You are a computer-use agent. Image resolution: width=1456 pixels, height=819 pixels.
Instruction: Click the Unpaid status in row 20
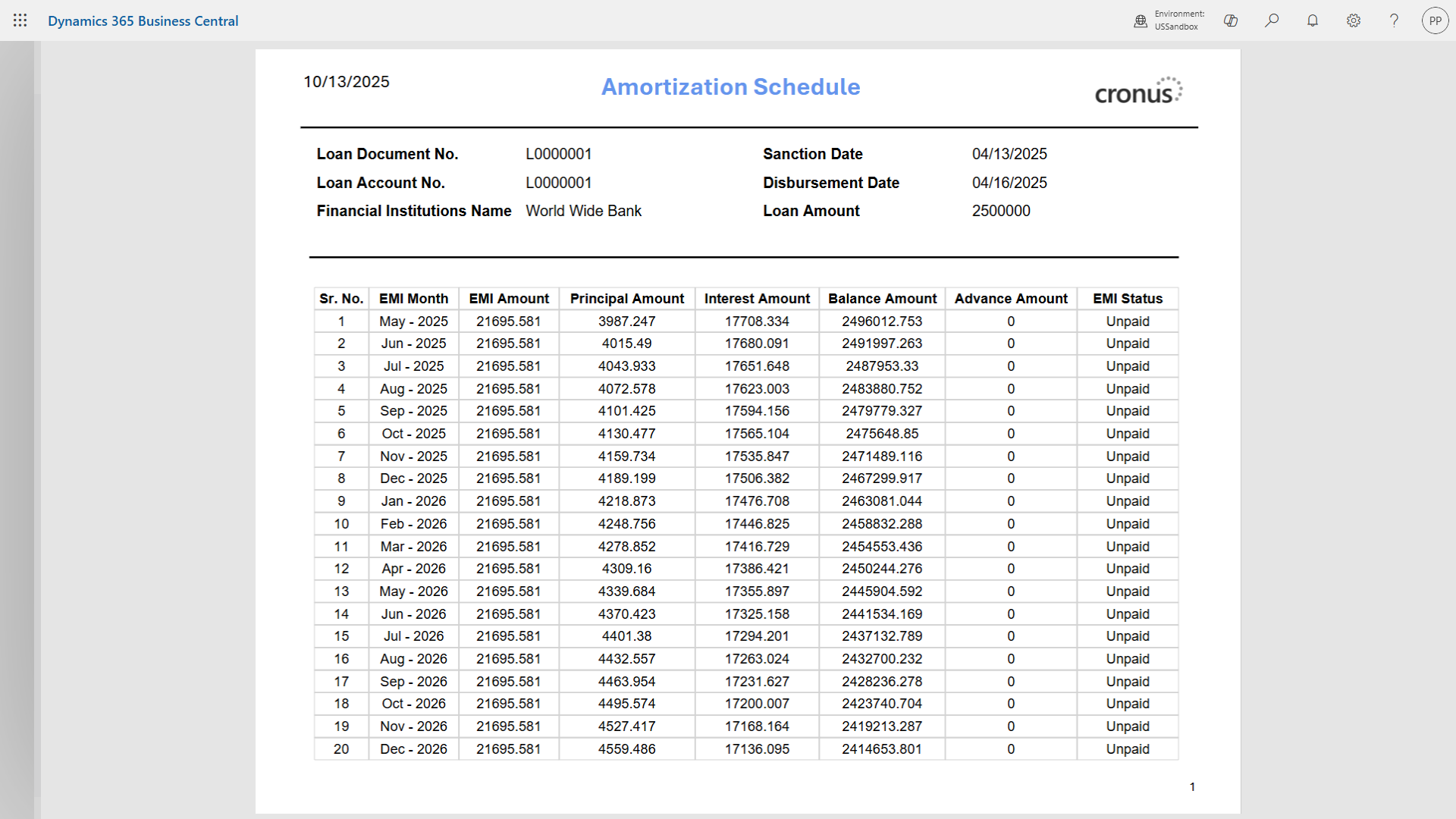1127,749
